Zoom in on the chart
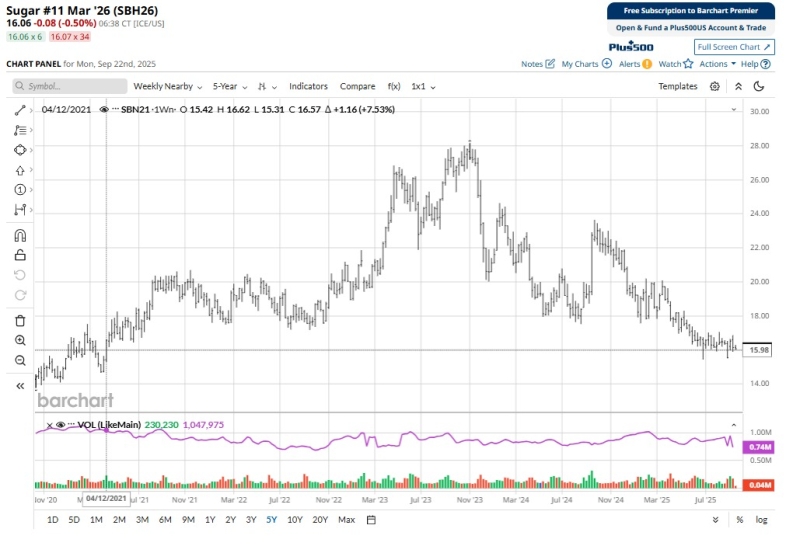The height and width of the screenshot is (553, 800). [19, 341]
